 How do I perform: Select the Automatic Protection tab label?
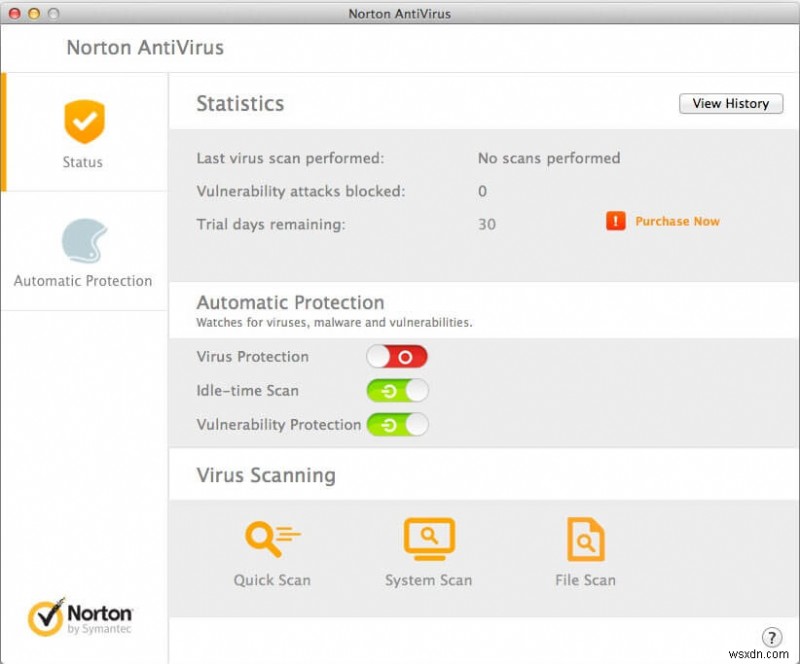click(83, 281)
